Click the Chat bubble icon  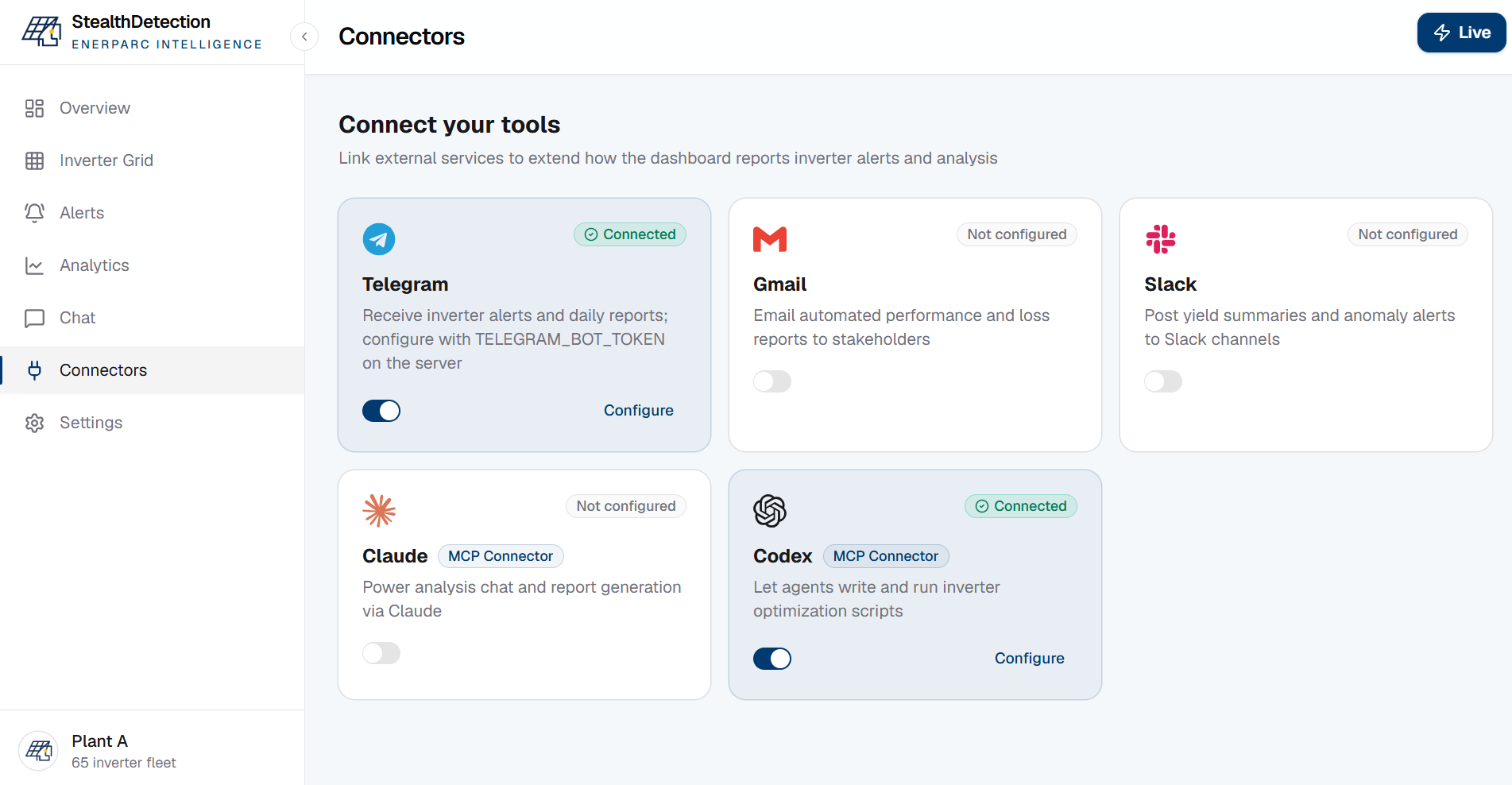[34, 318]
